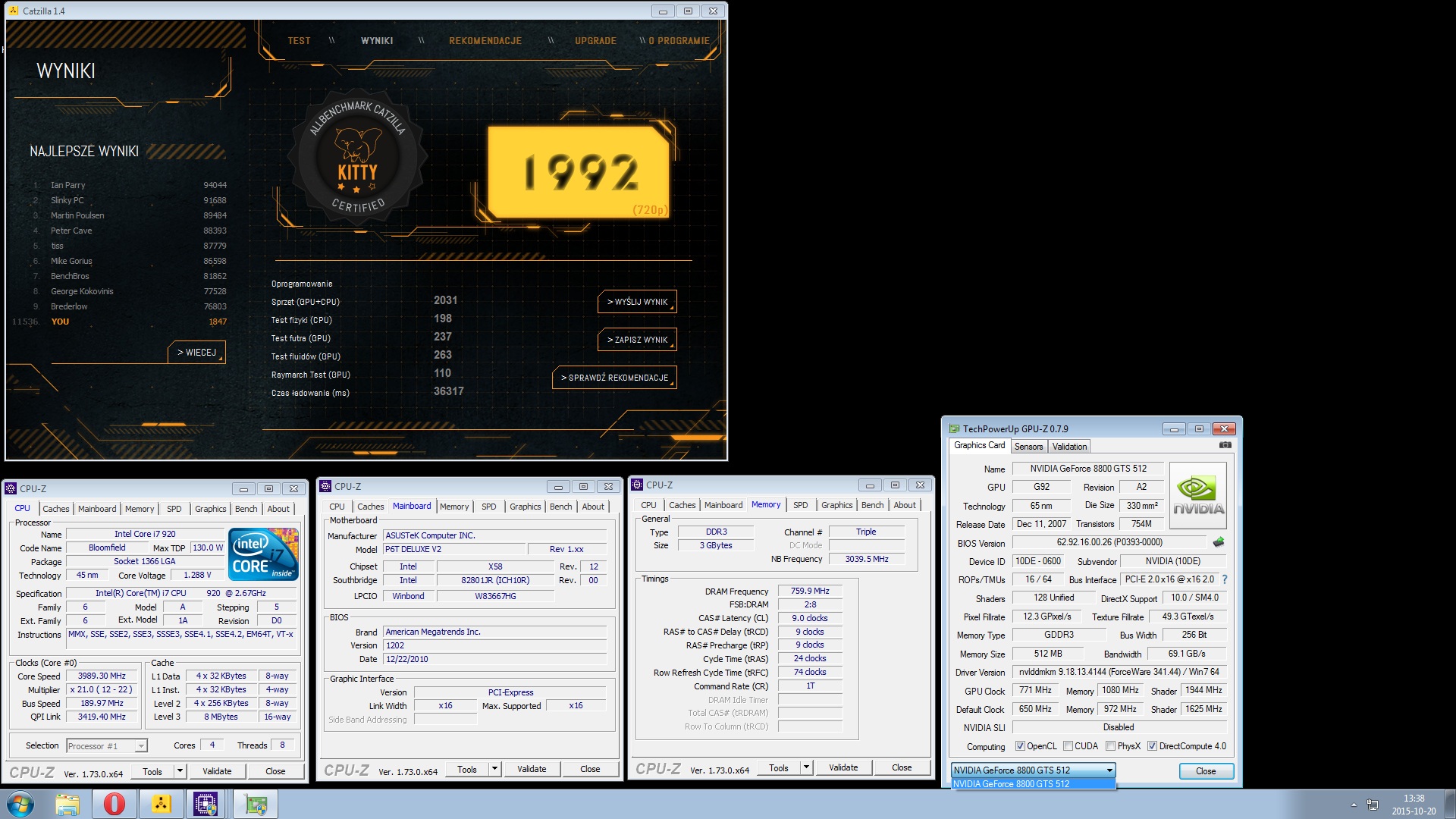Toggle the PhysX checkbox in GPU-Z
Screen dimensions: 1456x819
(x=1110, y=746)
